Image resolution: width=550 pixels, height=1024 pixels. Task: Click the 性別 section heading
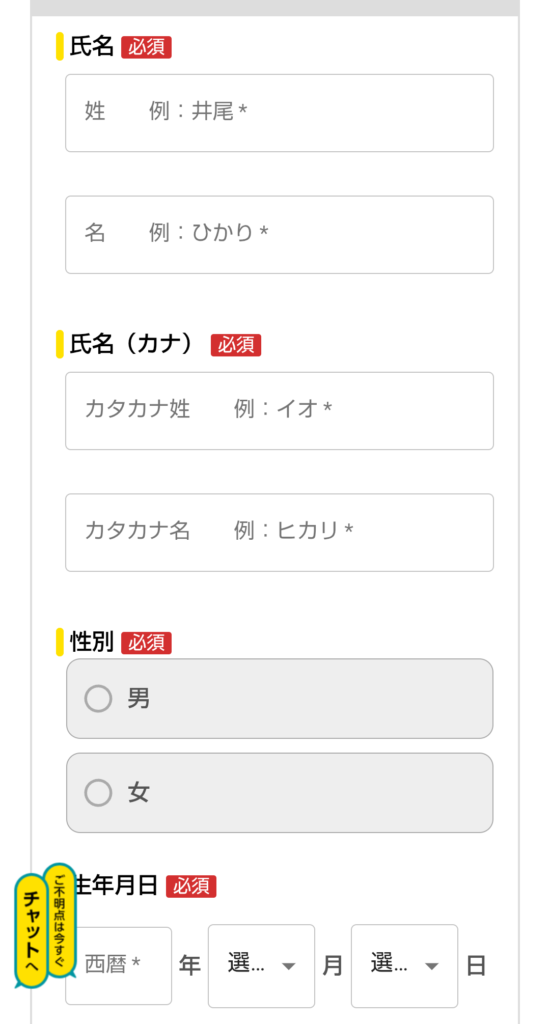(x=91, y=643)
